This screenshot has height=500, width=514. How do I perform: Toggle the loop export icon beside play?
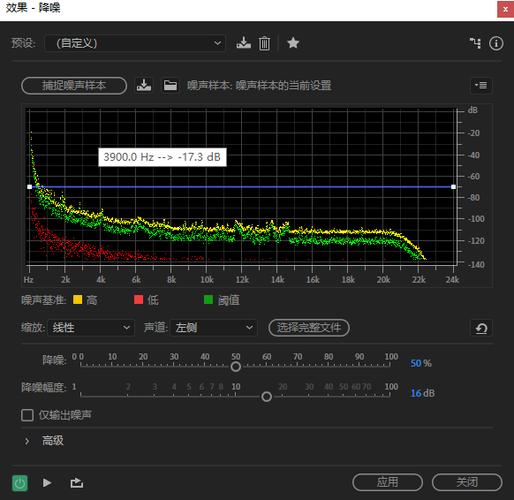[x=77, y=483]
